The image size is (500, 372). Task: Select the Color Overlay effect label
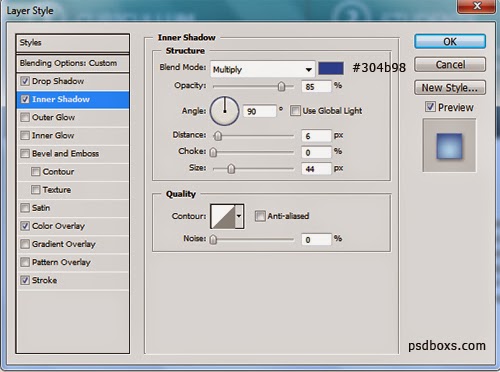click(x=58, y=226)
